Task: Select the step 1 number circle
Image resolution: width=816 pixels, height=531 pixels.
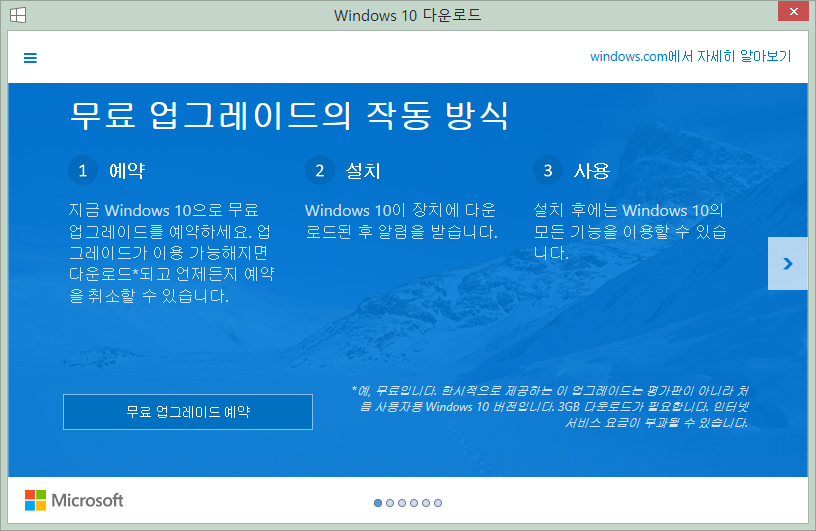Action: click(x=83, y=170)
